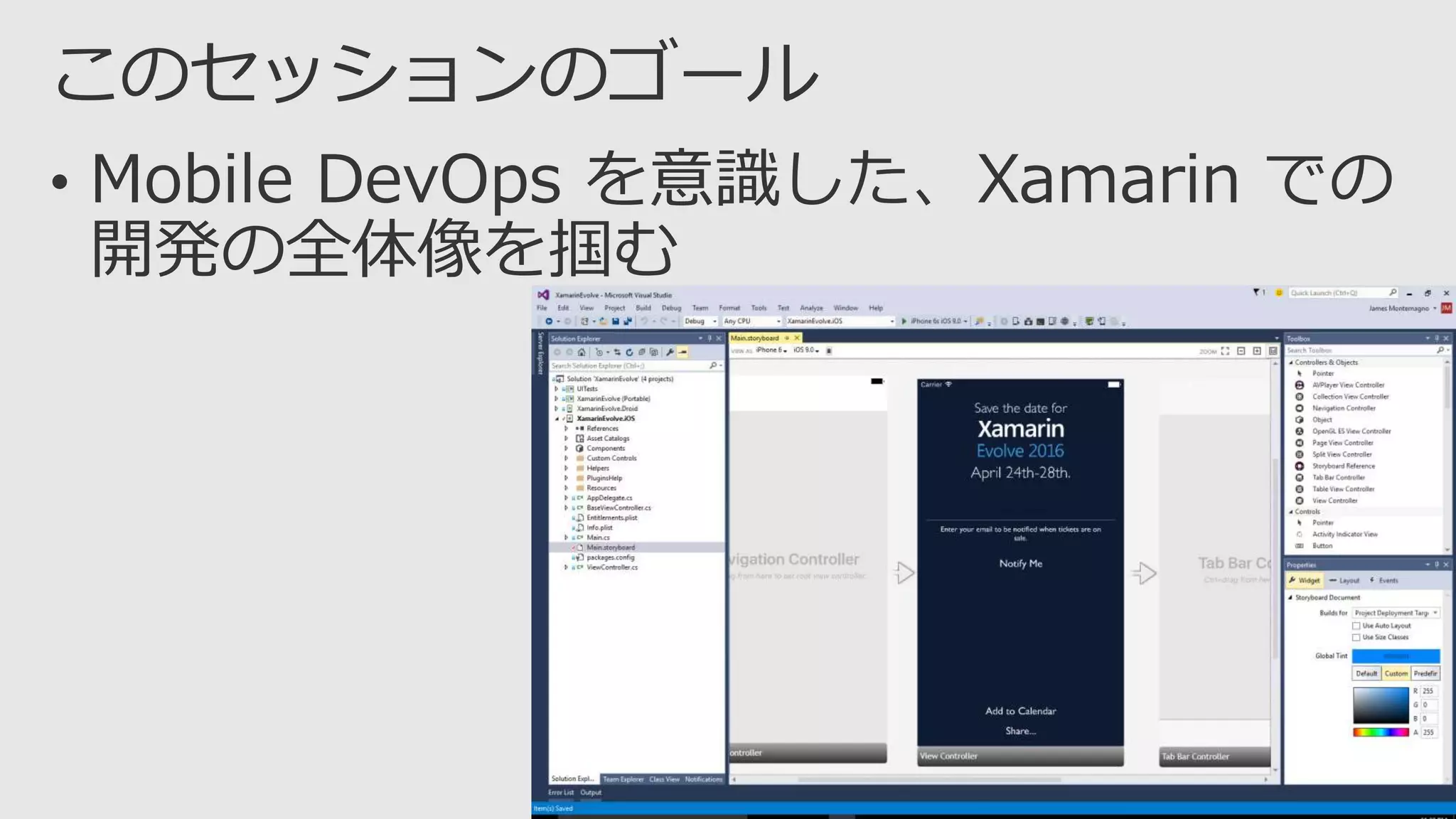This screenshot has width=1456, height=819.
Task: Open the Build menu
Action: pyautogui.click(x=643, y=308)
